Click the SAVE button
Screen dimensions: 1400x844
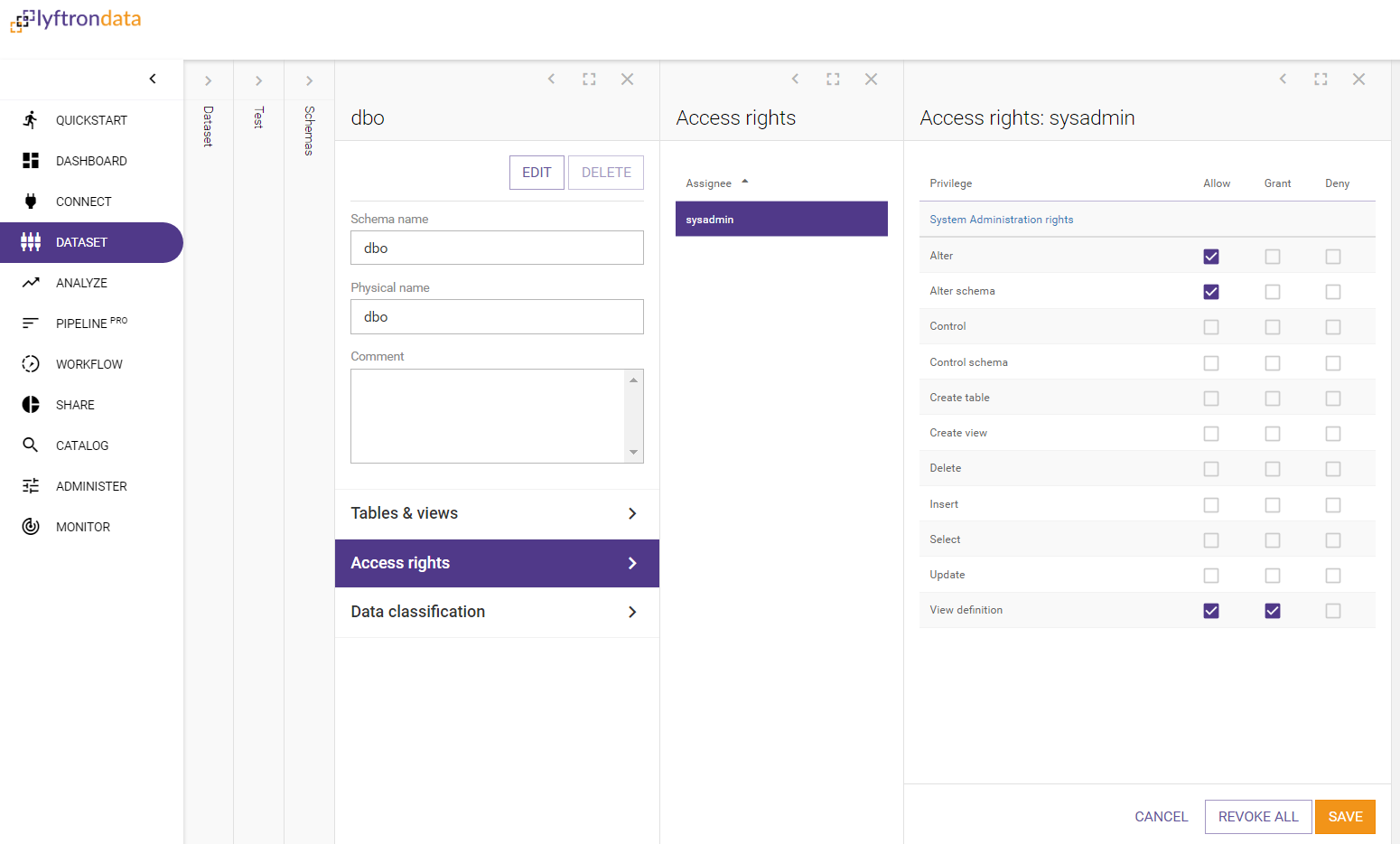point(1345,817)
